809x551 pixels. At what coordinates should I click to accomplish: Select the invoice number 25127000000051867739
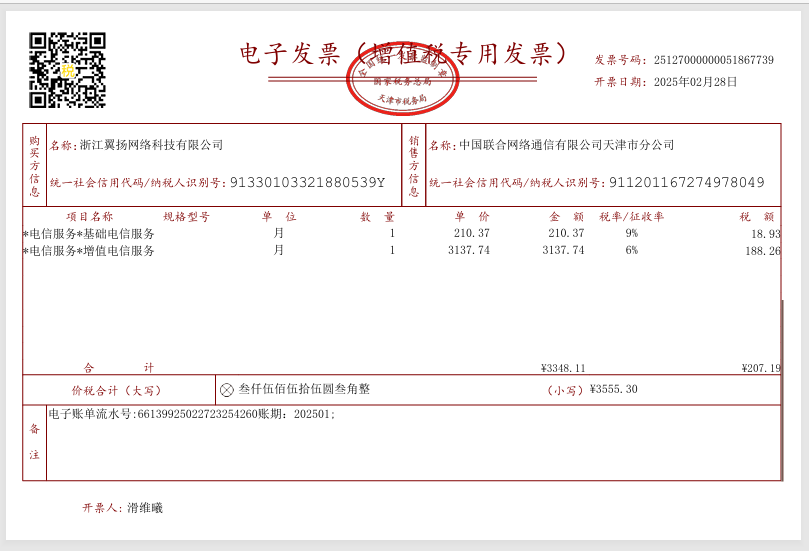[713, 60]
